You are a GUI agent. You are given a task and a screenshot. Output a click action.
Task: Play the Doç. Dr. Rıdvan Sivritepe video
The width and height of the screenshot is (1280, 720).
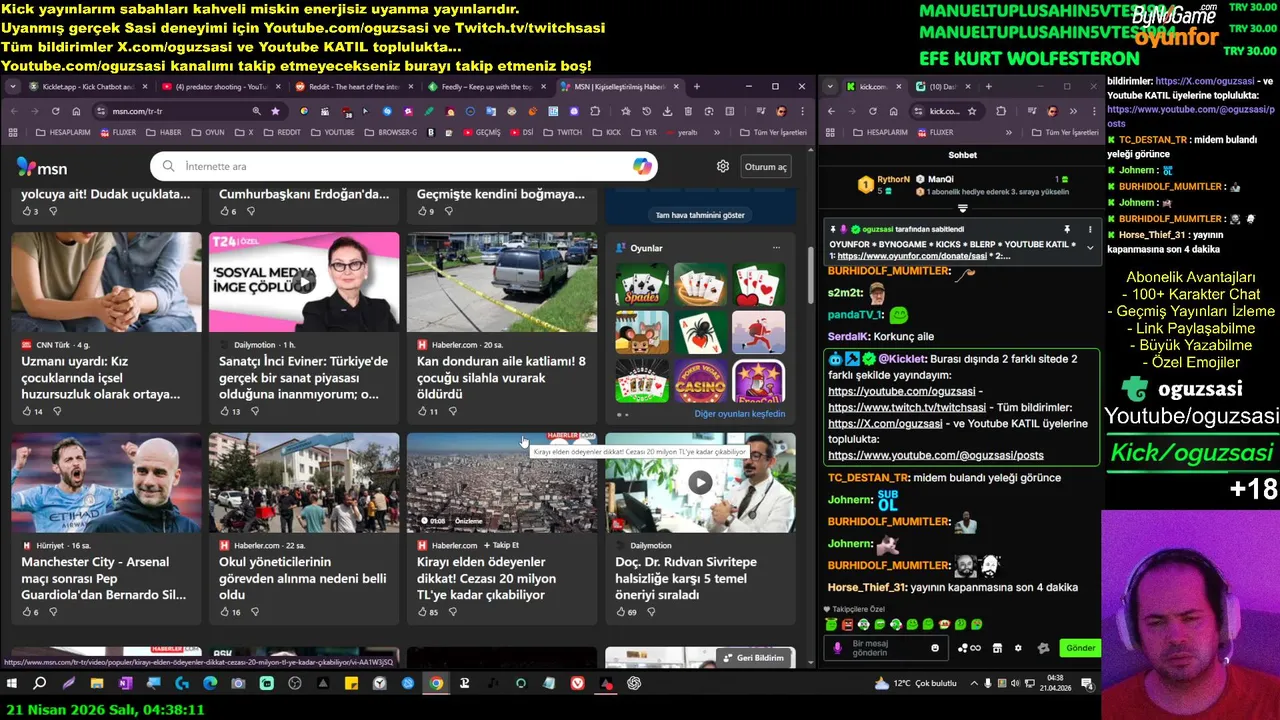click(700, 483)
